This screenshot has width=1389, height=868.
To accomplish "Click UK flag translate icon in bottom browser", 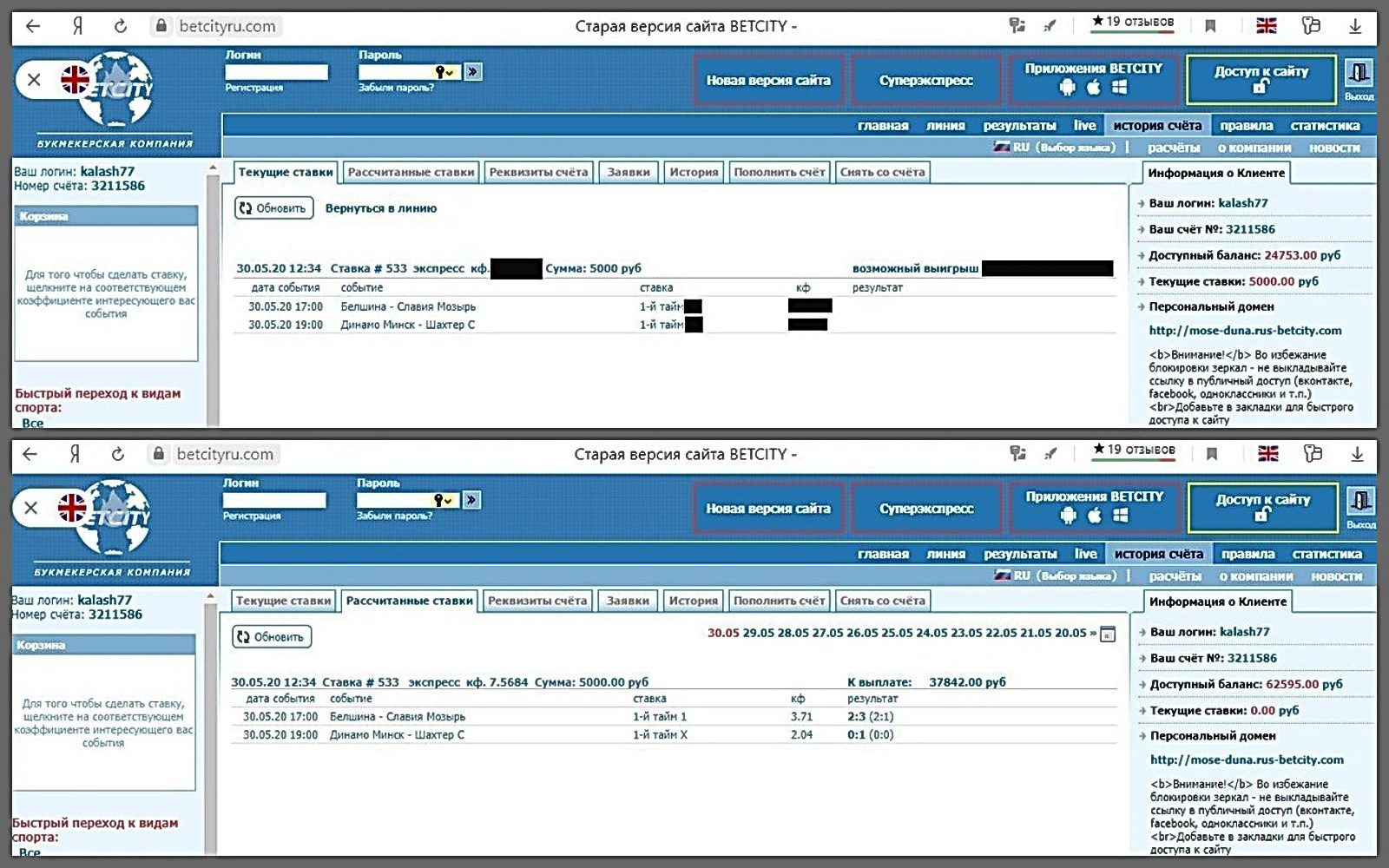I will pos(1268,454).
